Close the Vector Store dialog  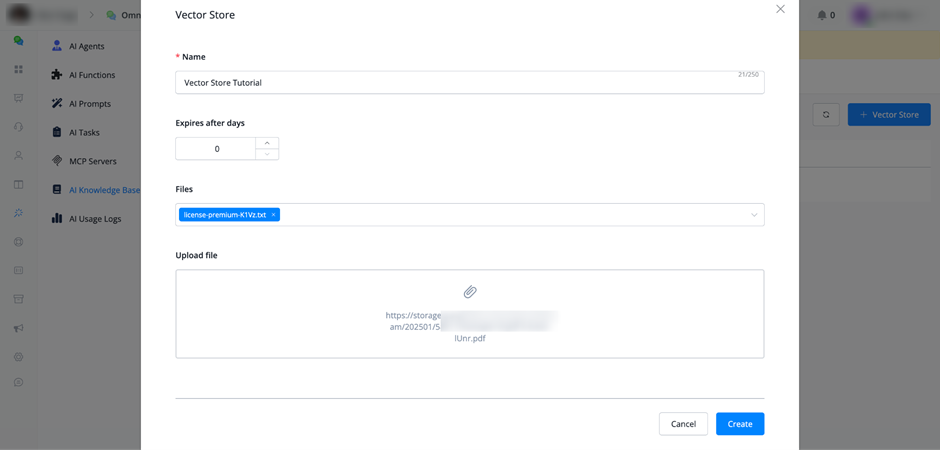click(x=780, y=10)
